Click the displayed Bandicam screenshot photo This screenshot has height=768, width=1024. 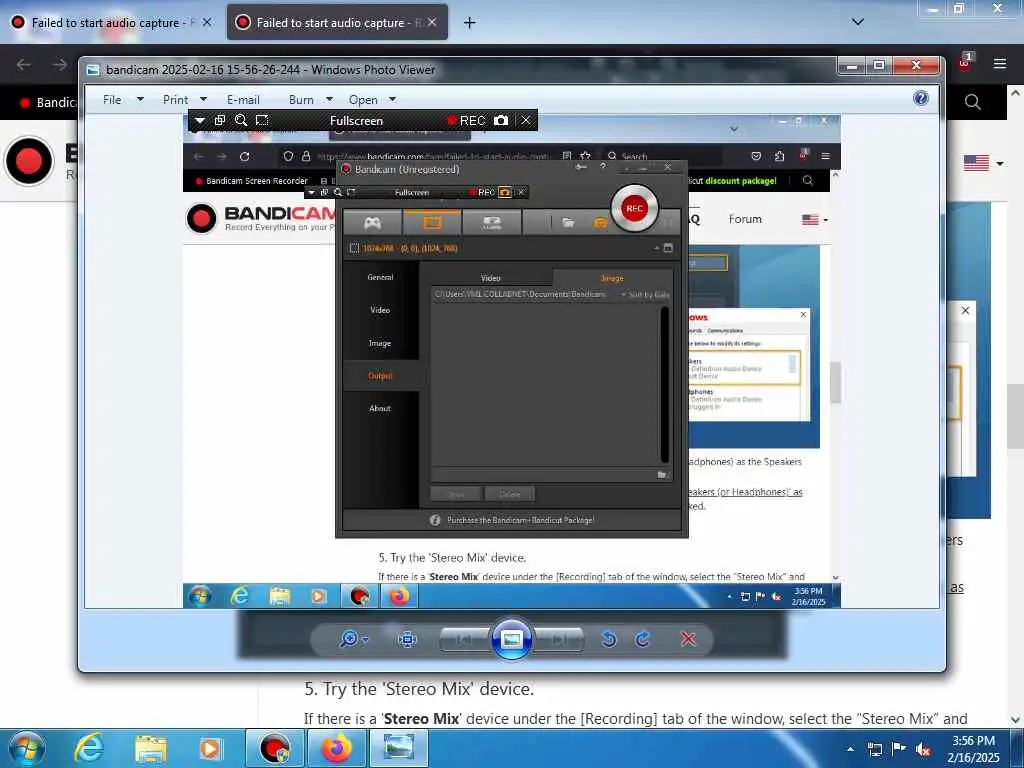pyautogui.click(x=511, y=361)
